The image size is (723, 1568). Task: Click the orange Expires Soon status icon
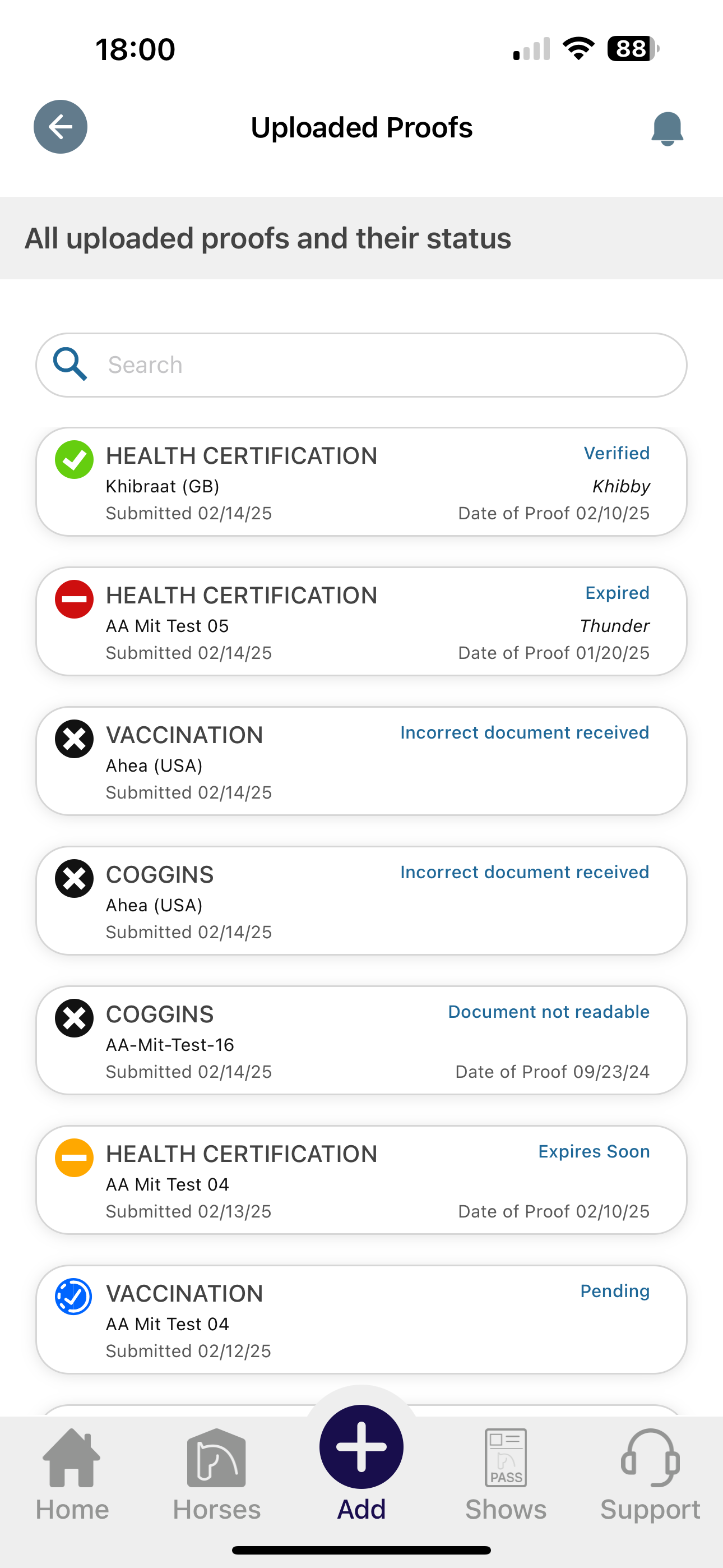(x=74, y=1157)
